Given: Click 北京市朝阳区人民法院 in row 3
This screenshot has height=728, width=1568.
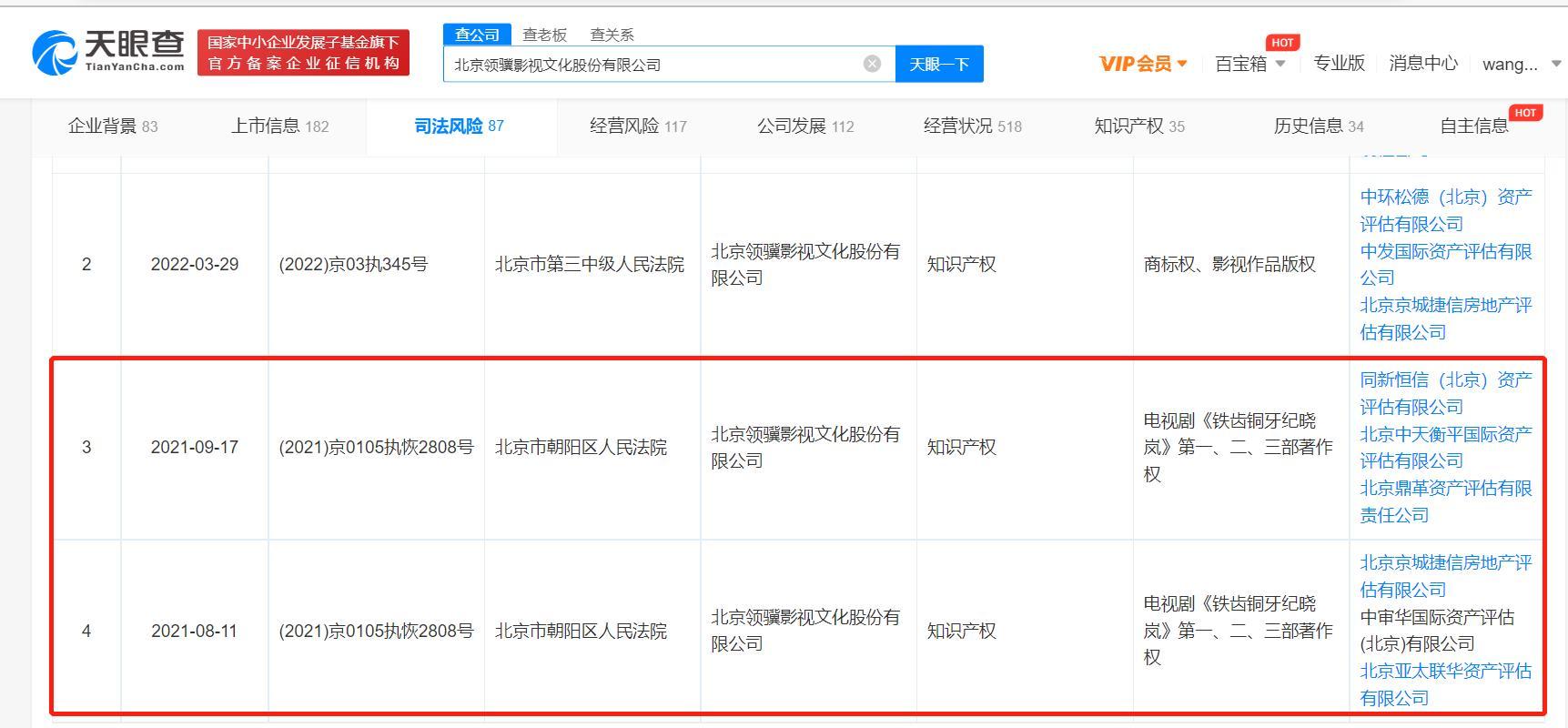Looking at the screenshot, I should pyautogui.click(x=581, y=447).
